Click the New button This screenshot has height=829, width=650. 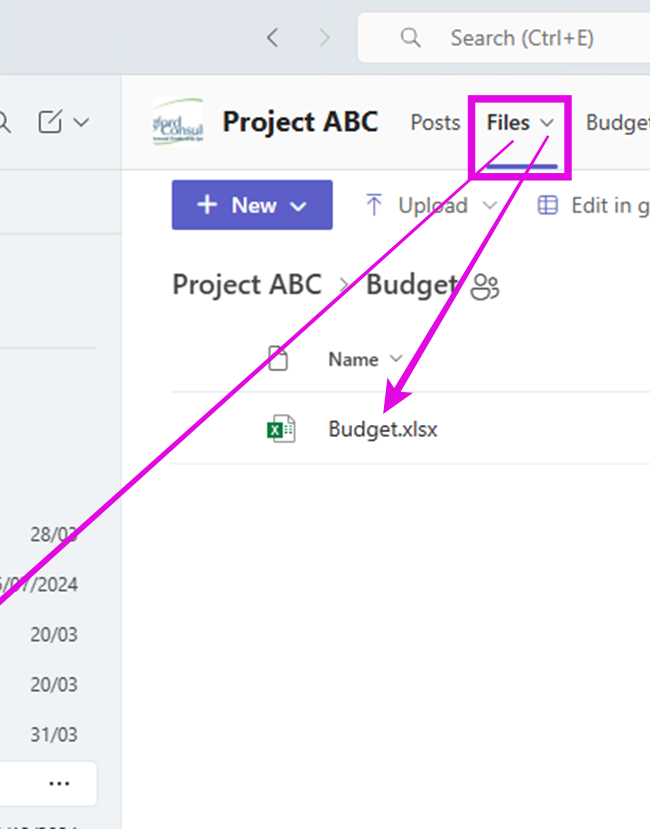pos(252,205)
